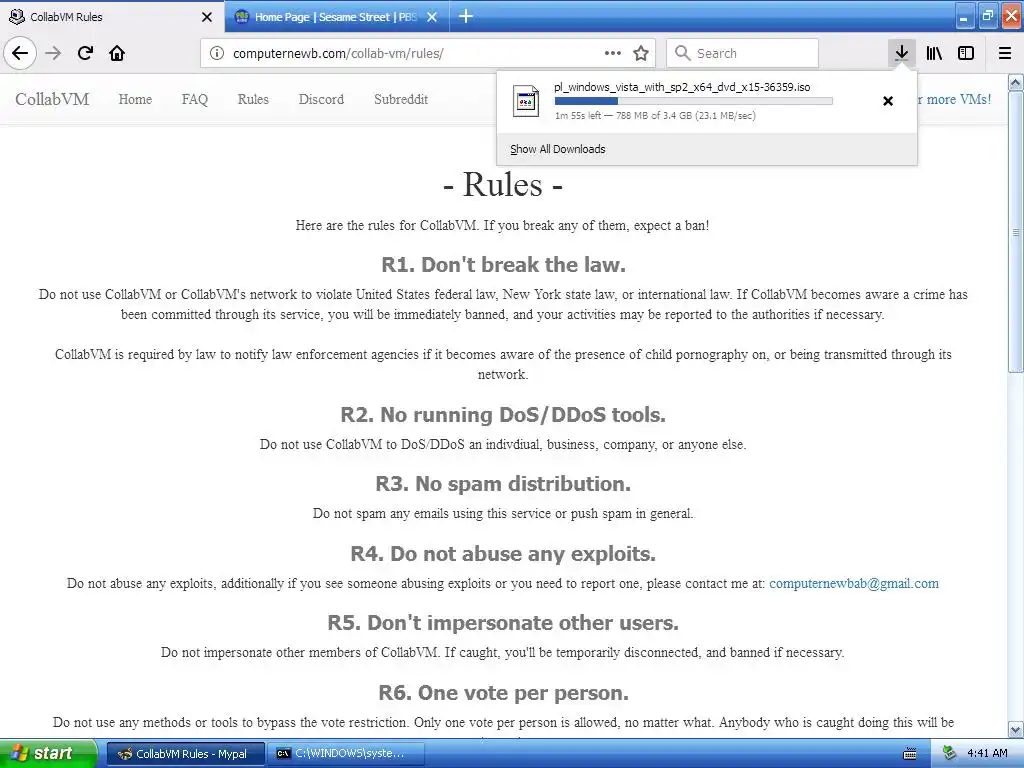
Task: Go to Home in site navigation
Action: 135,99
